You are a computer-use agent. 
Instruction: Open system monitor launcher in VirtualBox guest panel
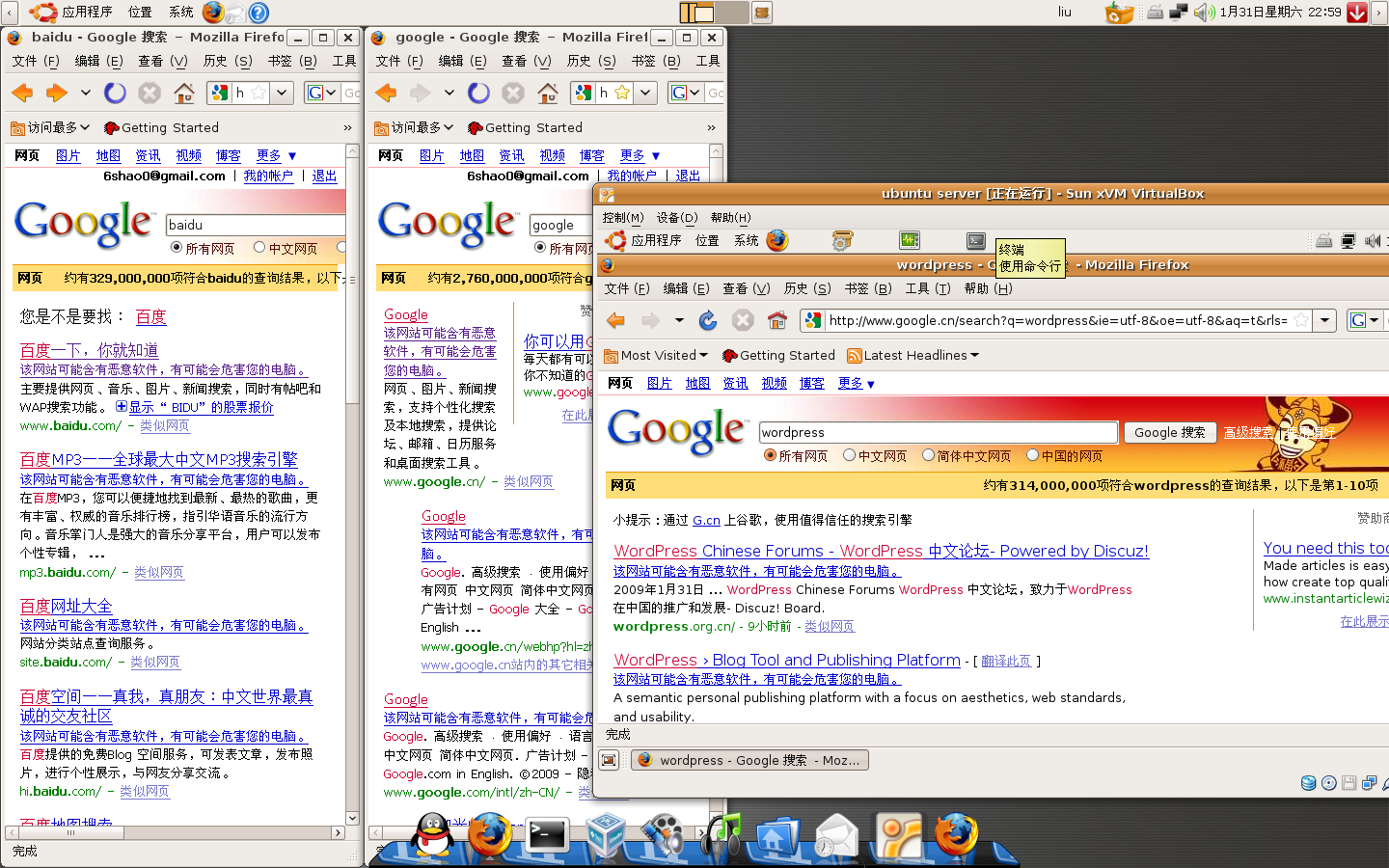click(910, 240)
